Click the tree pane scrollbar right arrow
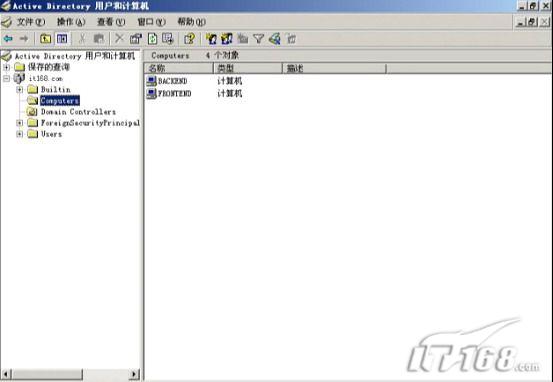Screen dimensions: 553x382 tap(134, 374)
